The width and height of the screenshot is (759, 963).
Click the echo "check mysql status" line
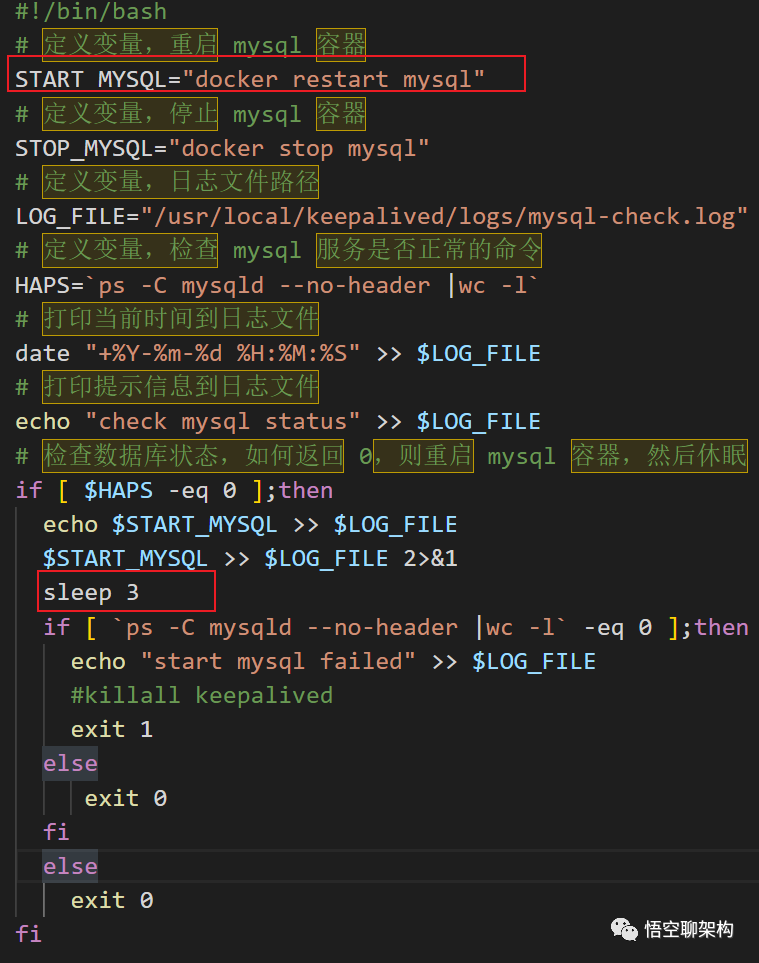pos(277,422)
